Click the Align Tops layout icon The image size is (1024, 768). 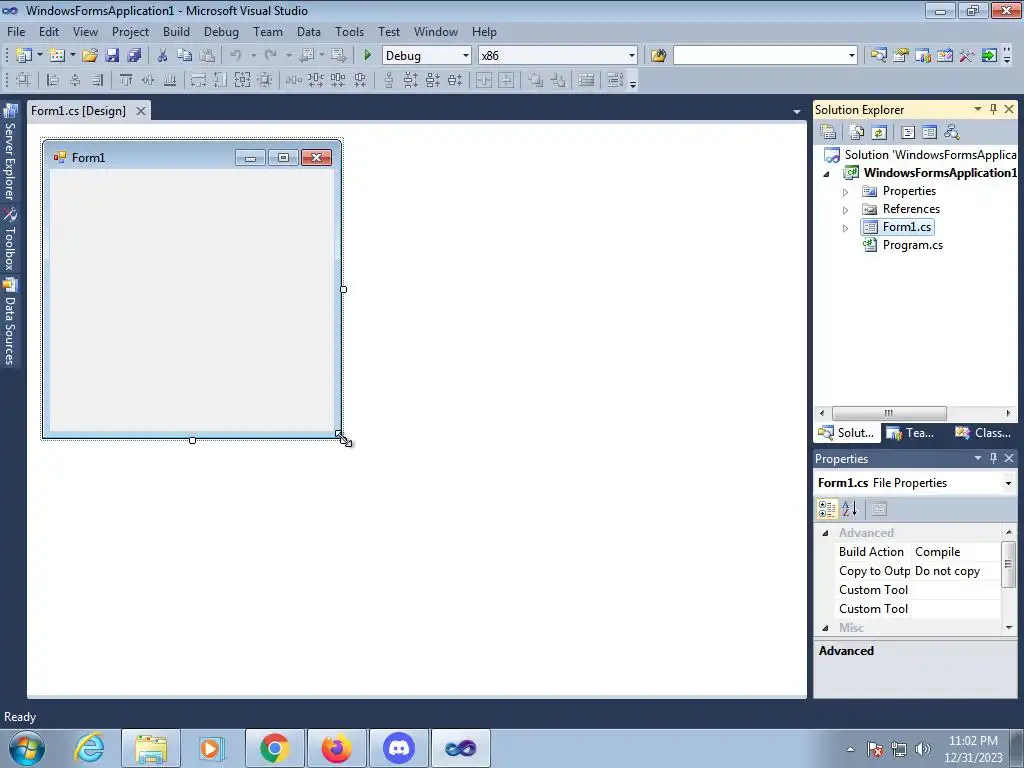(125, 80)
